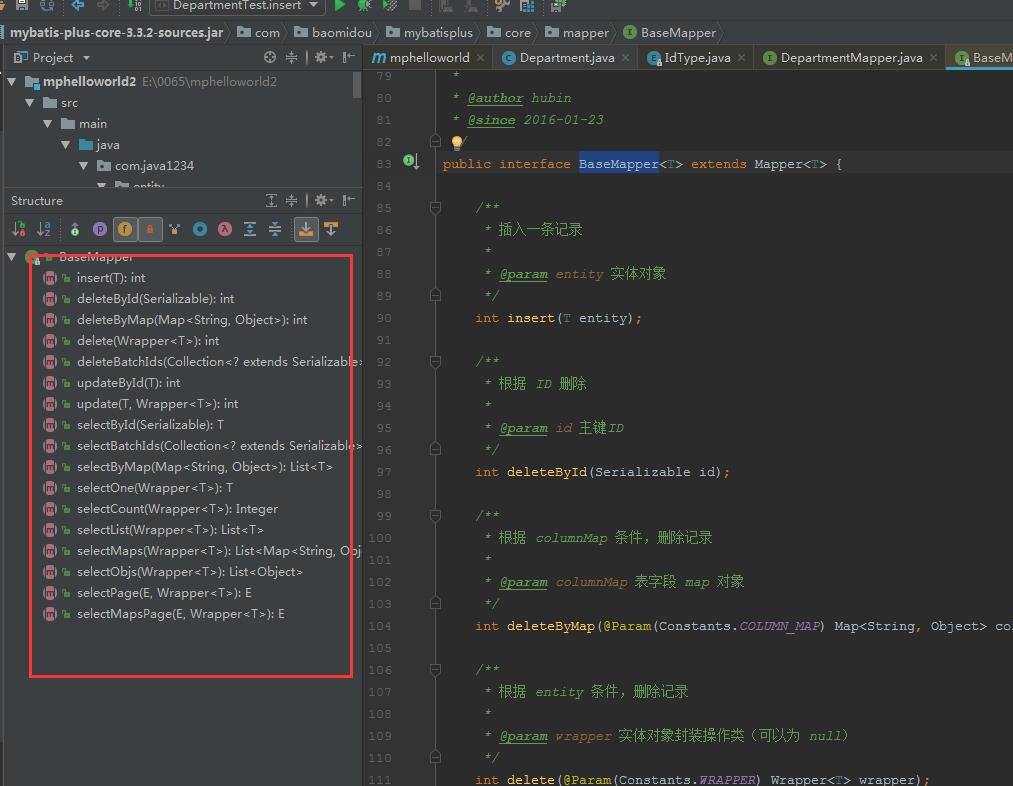The width and height of the screenshot is (1013, 786).
Task: Toggle Autoscroll to Source in Structure toolbar
Action: [x=306, y=229]
